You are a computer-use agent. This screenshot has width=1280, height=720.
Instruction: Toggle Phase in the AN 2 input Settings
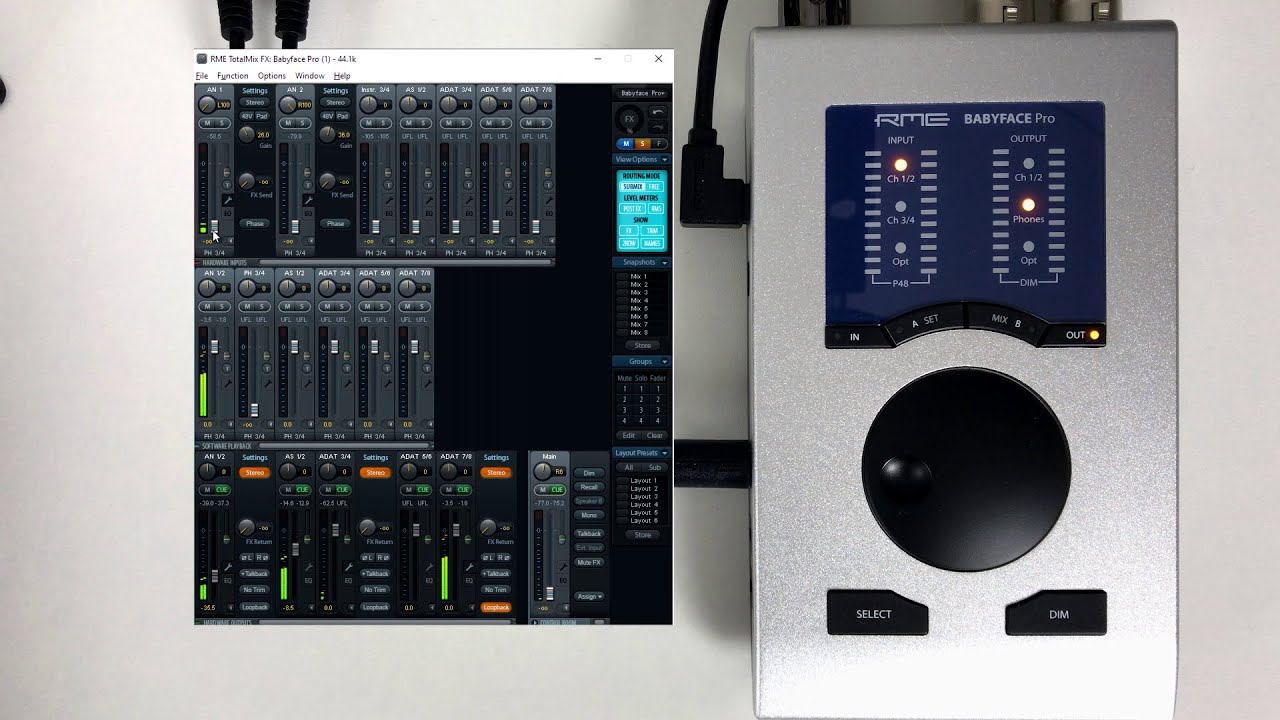point(335,223)
